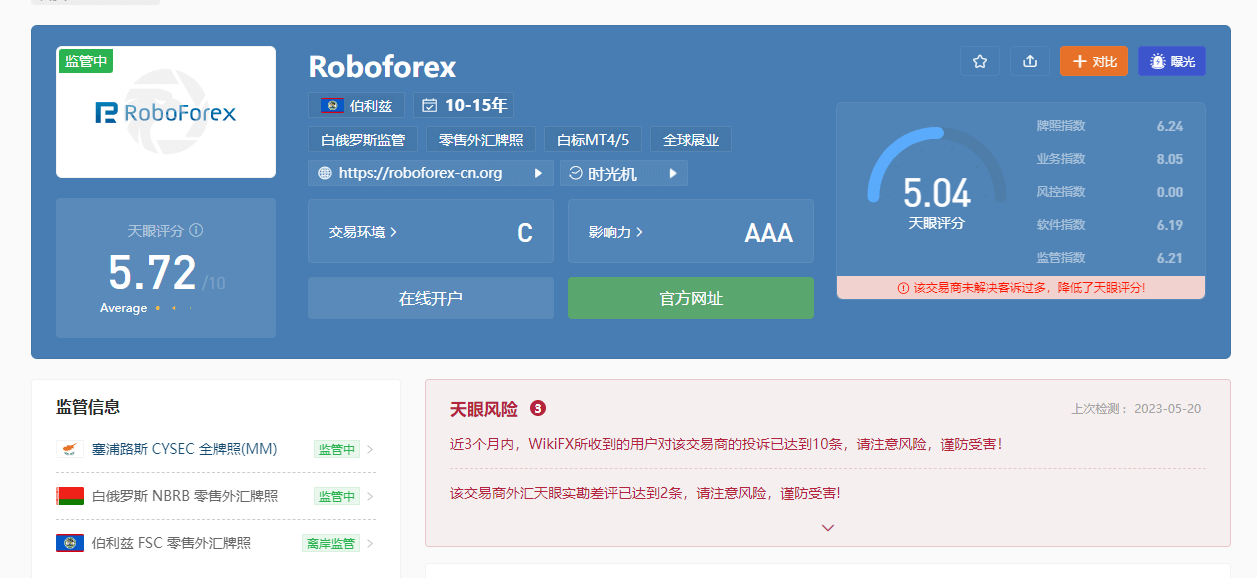Click the 天眼评分 info icon
This screenshot has width=1257, height=578.
196,230
